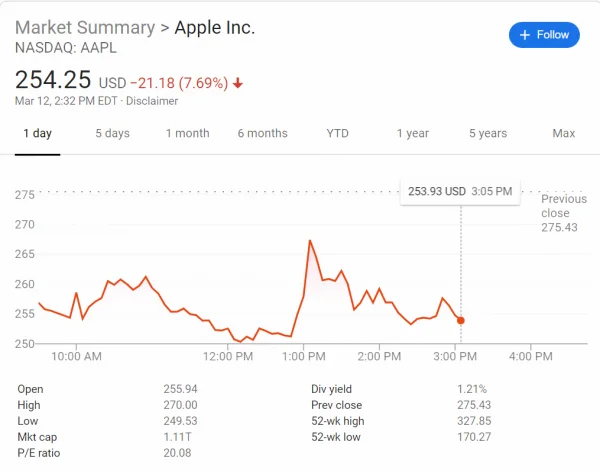Click the 10:00 AM axis label
The height and width of the screenshot is (471, 600).
point(77,356)
